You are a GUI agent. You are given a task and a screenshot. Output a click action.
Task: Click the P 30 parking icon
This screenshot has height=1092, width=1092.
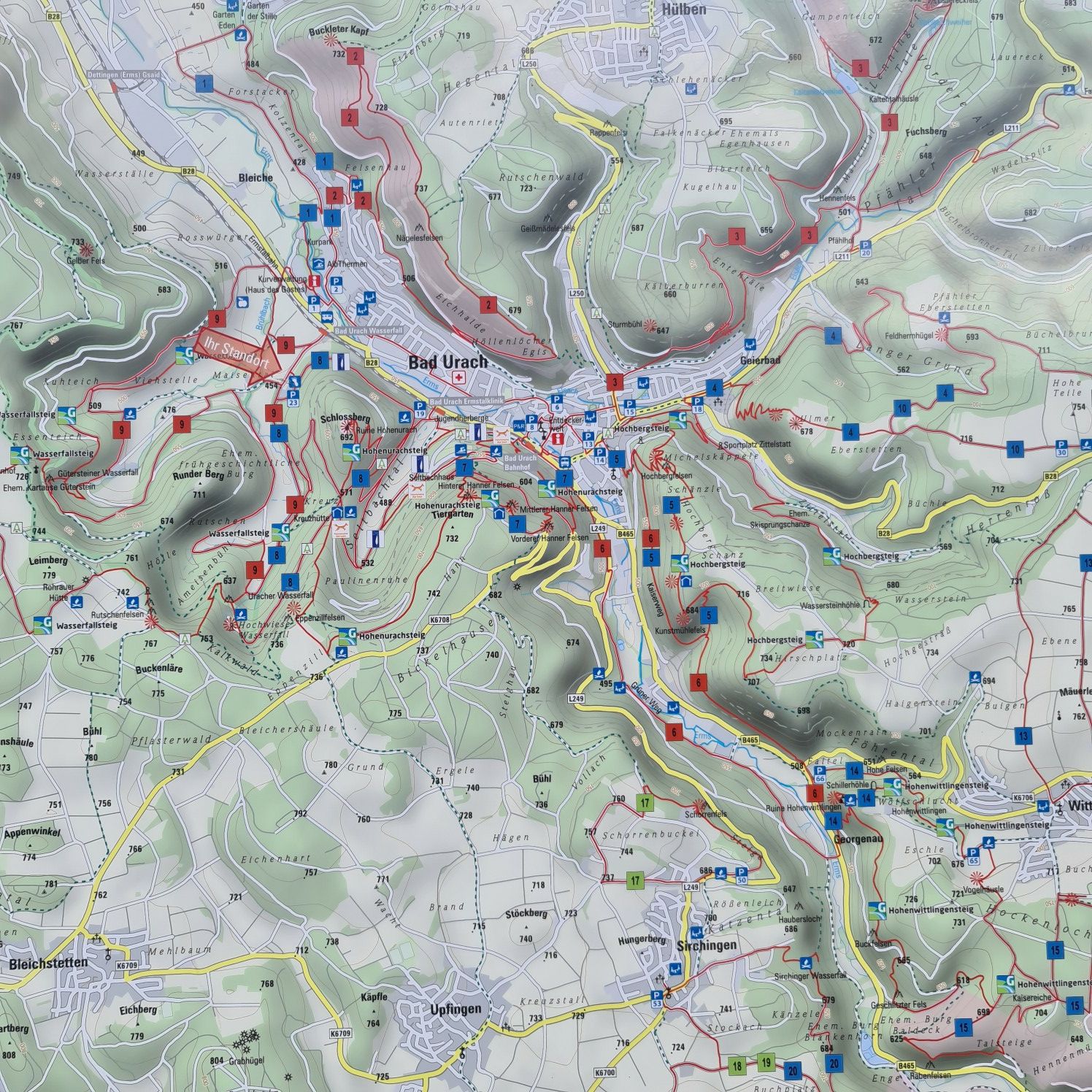1061,447
